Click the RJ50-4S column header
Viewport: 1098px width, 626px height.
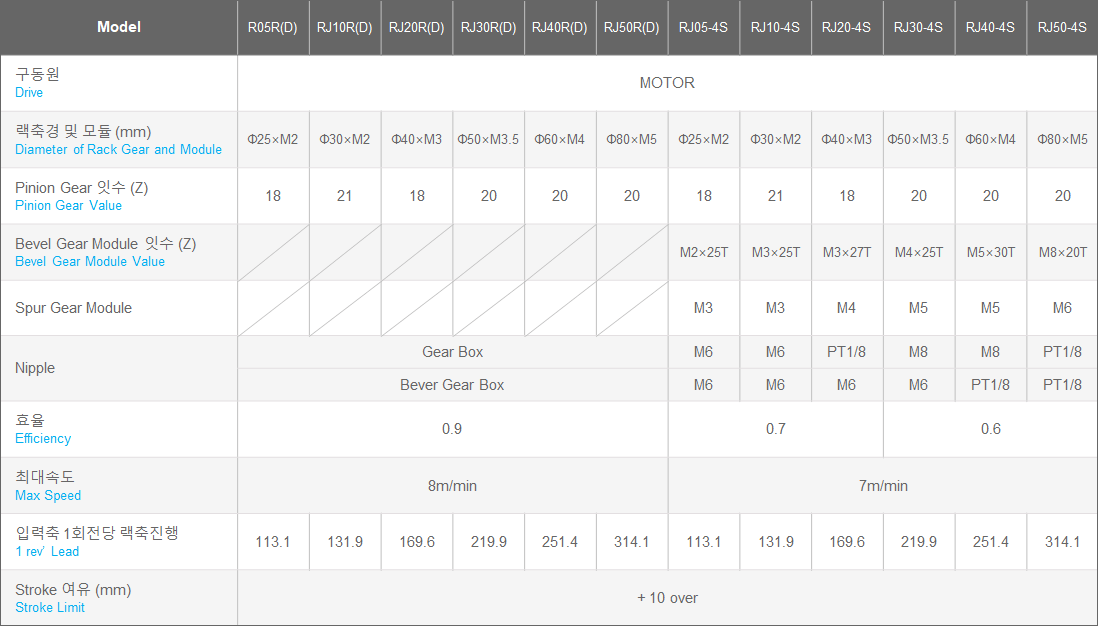coord(1062,27)
